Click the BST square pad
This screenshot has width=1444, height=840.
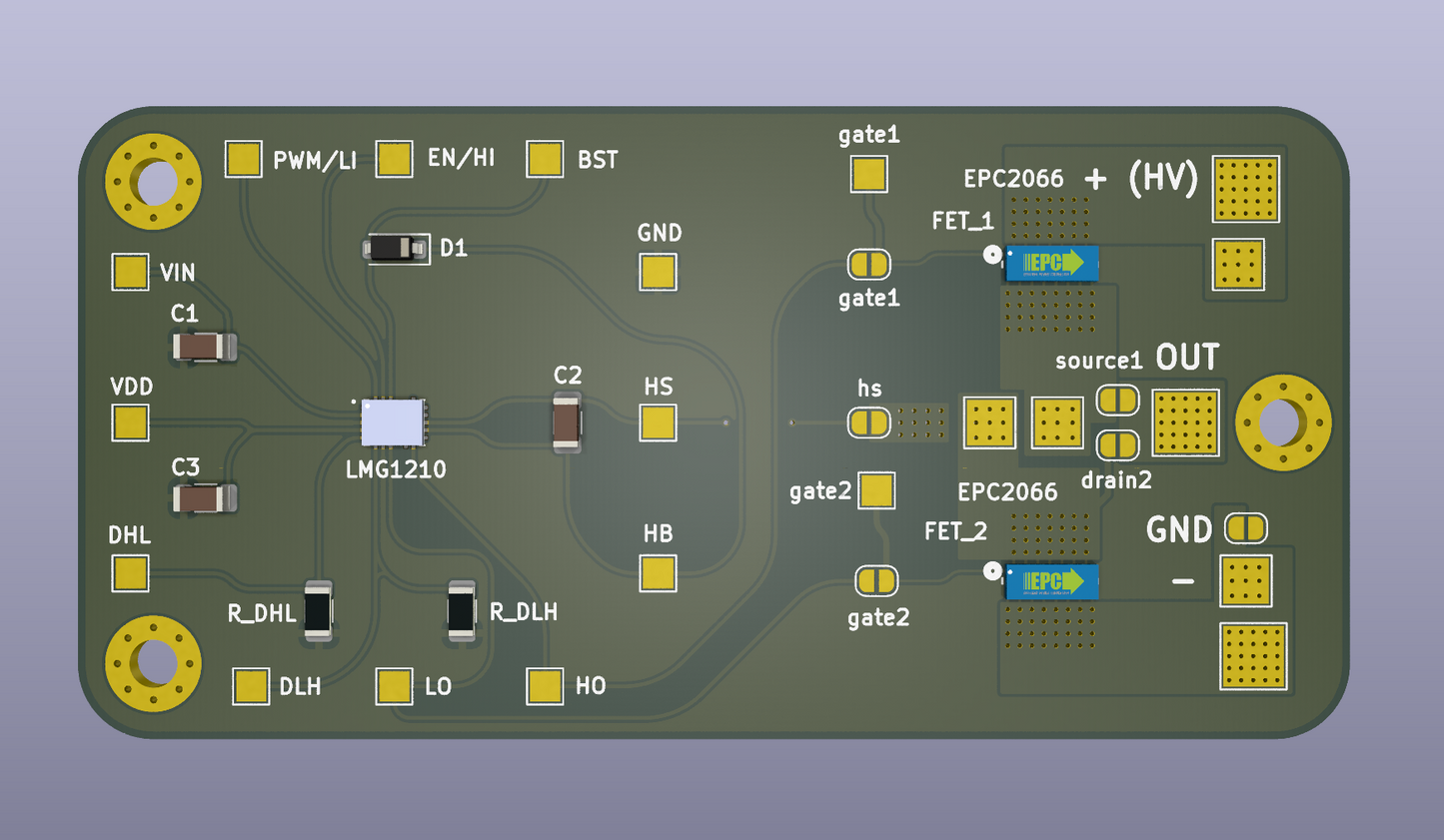pyautogui.click(x=545, y=158)
